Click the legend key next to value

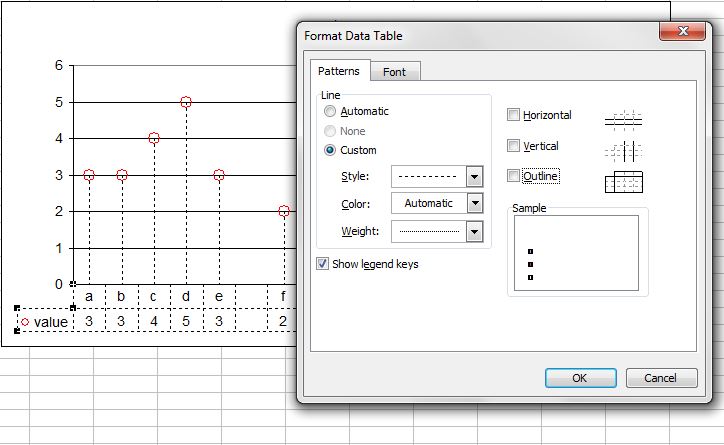[25, 322]
